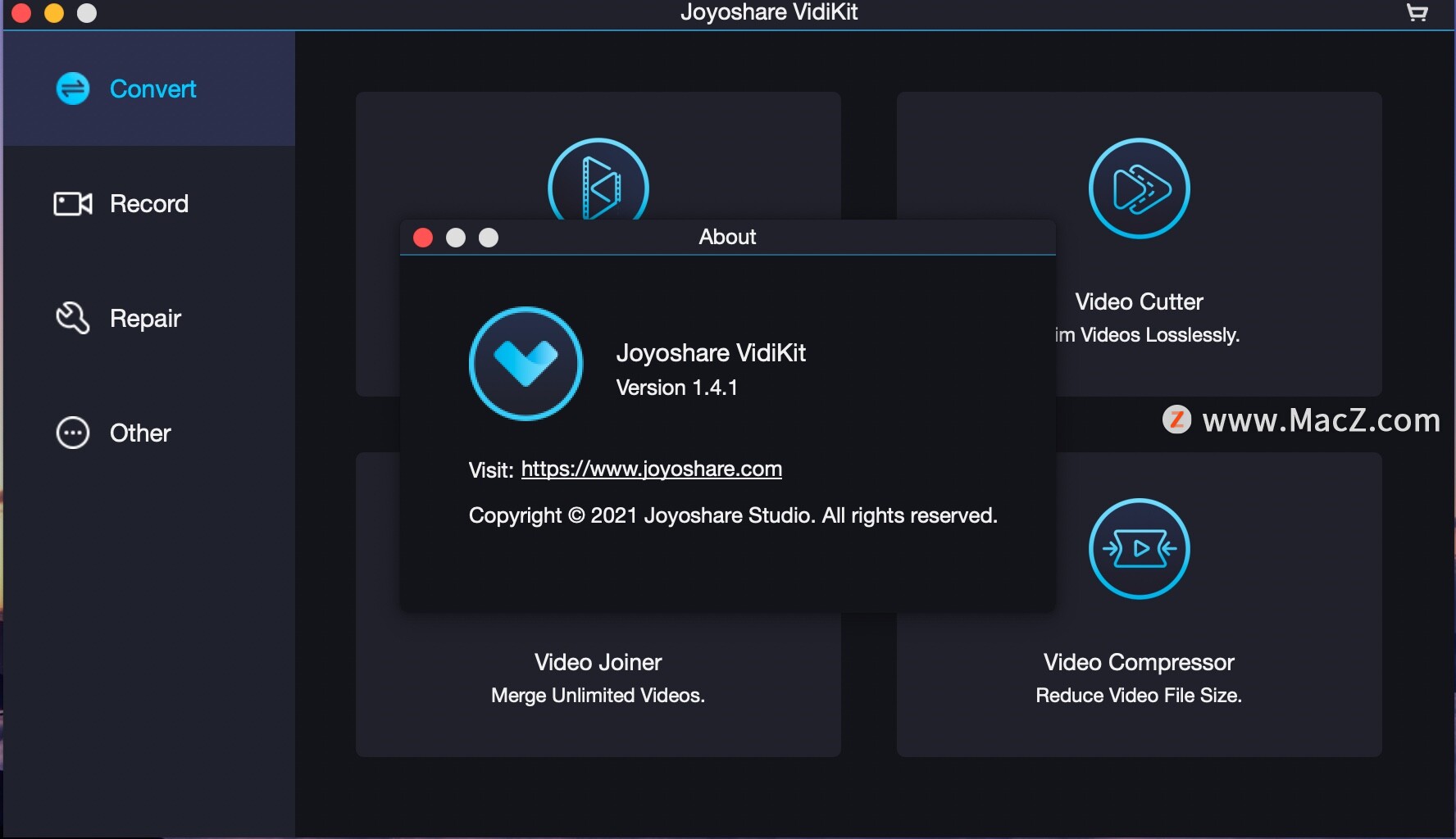Open the Repair section
This screenshot has height=839, width=1456.
pos(148,318)
